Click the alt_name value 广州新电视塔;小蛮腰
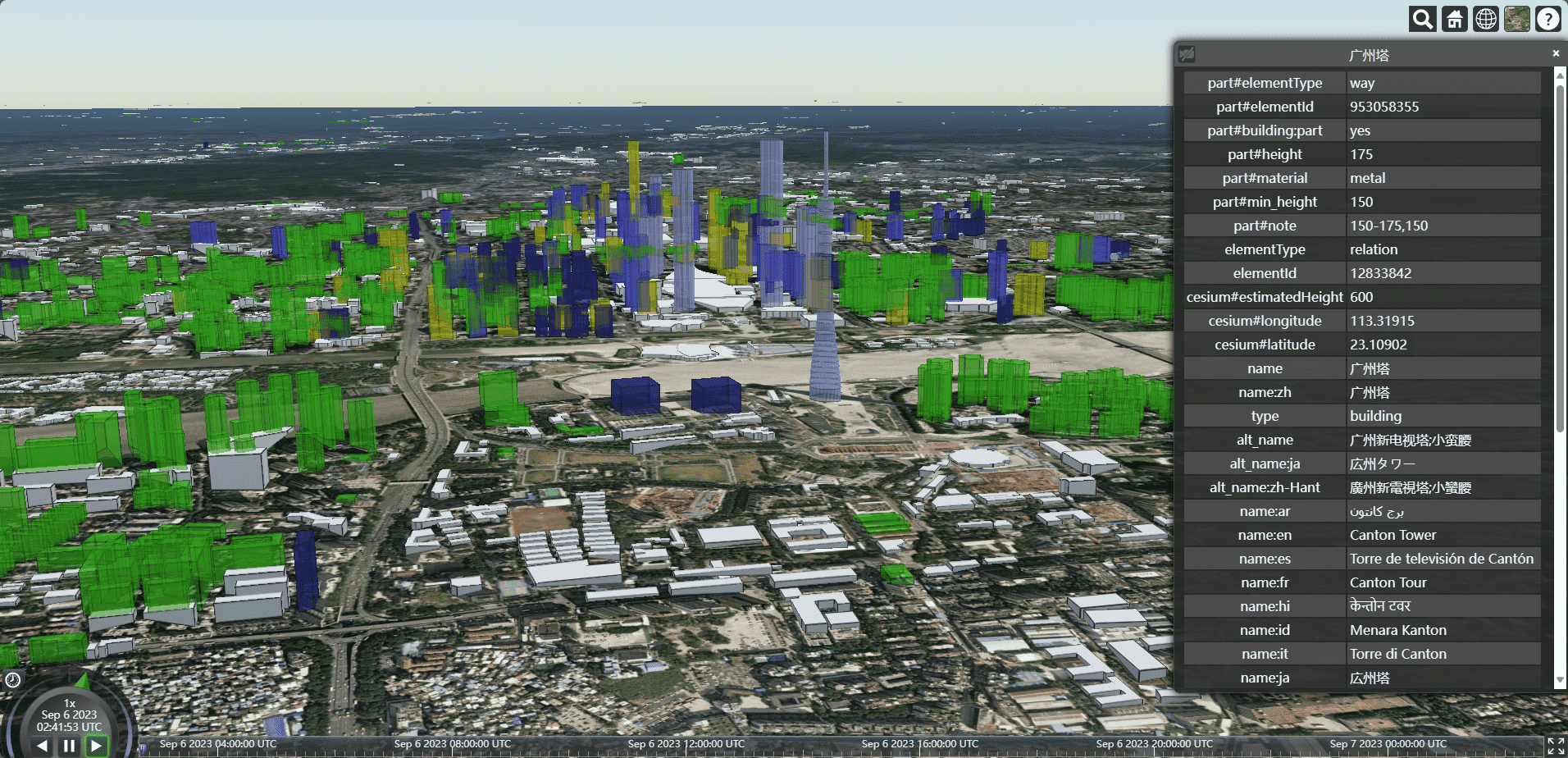 pos(1411,440)
